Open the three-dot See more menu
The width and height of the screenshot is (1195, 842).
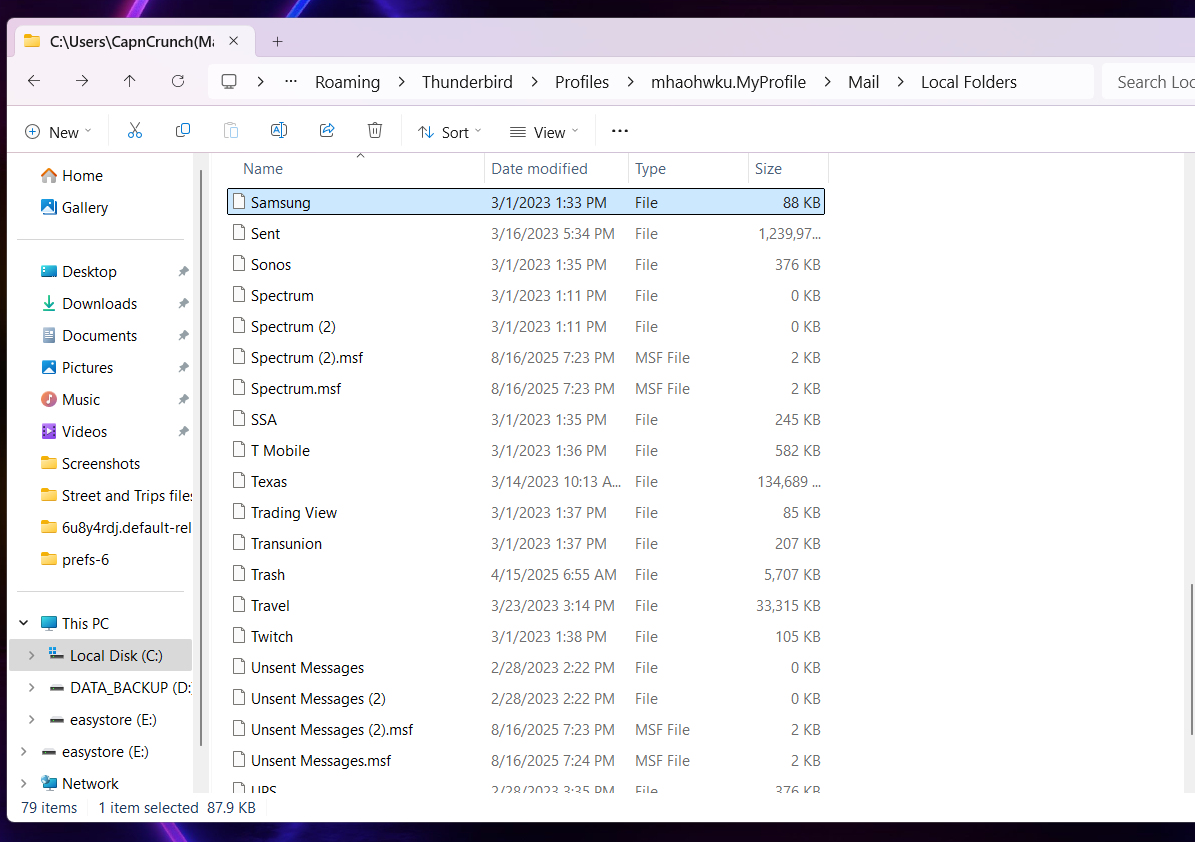(620, 131)
